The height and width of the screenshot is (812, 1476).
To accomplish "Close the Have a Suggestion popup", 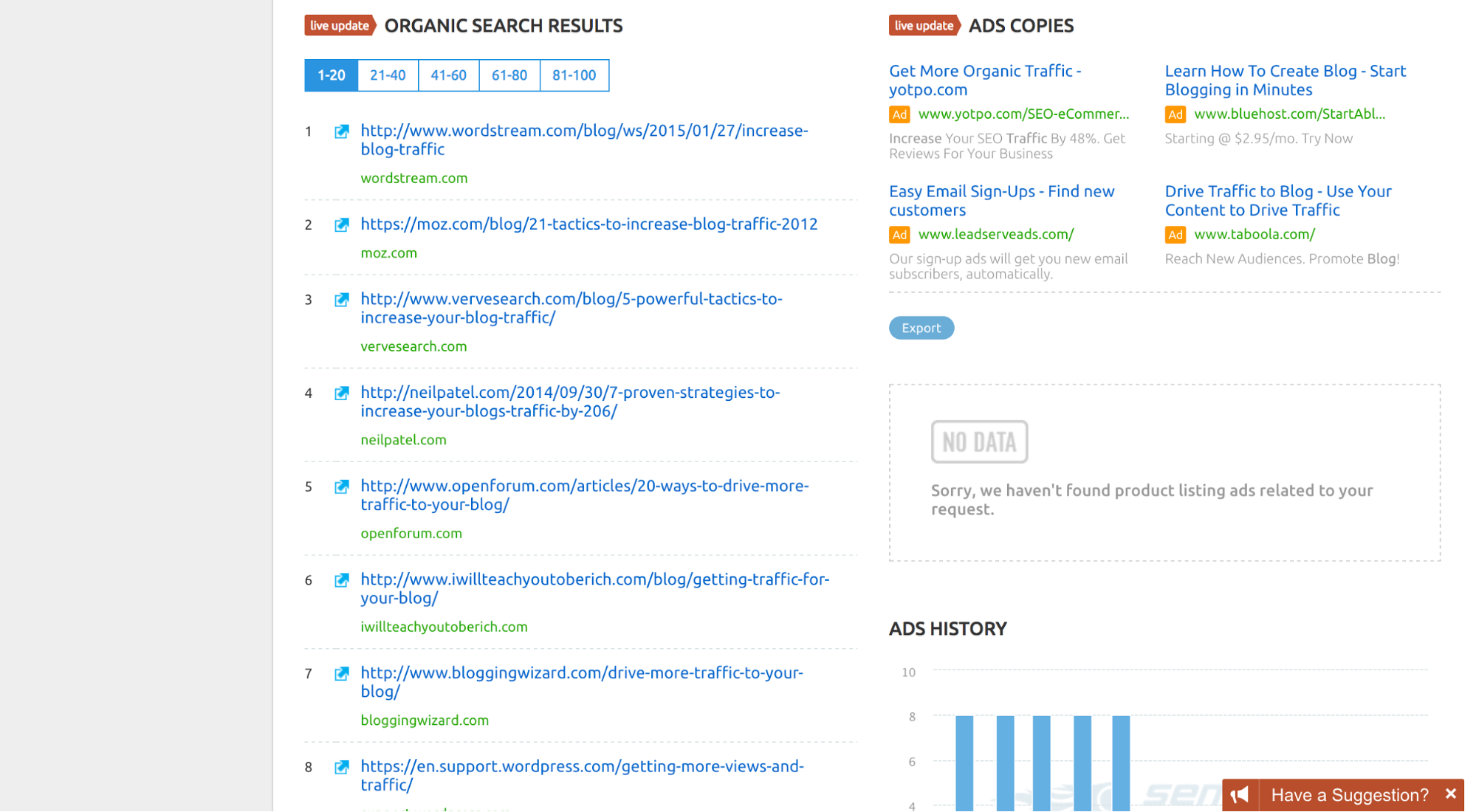I will 1450,794.
